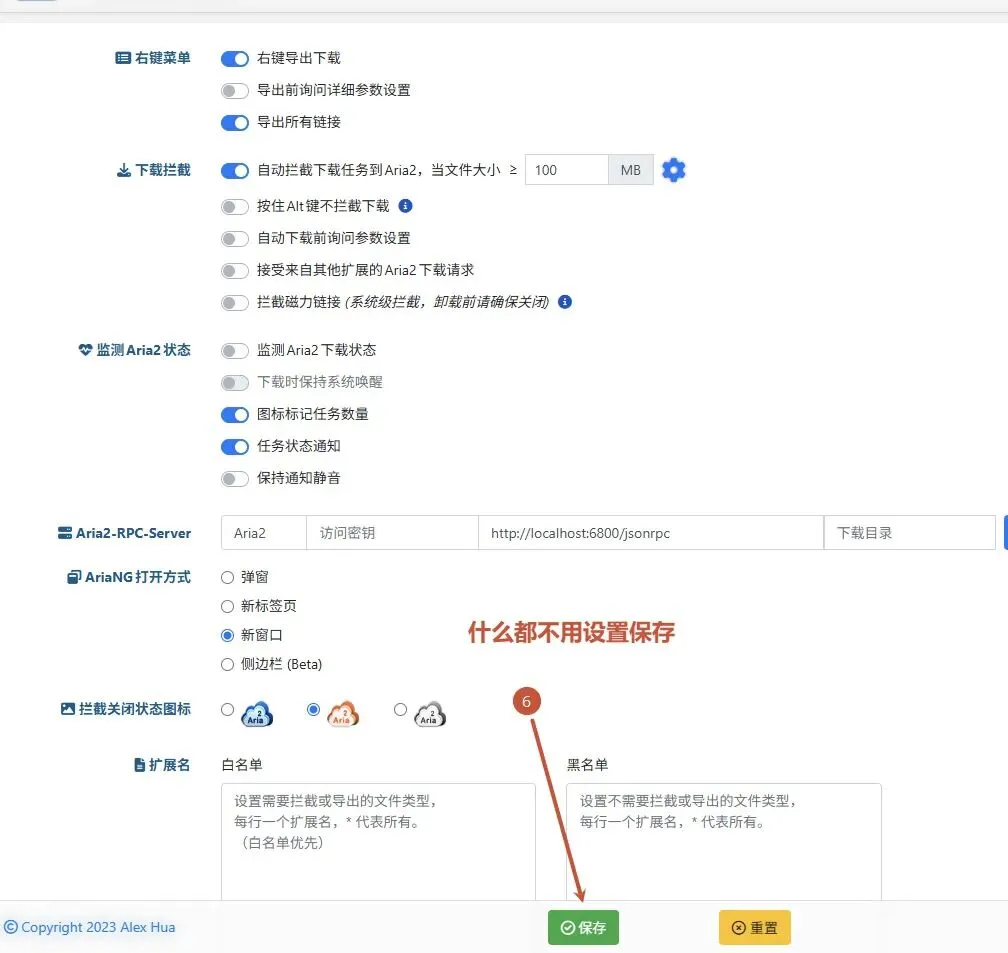Click the RPC name field showing Aria2

pyautogui.click(x=264, y=532)
